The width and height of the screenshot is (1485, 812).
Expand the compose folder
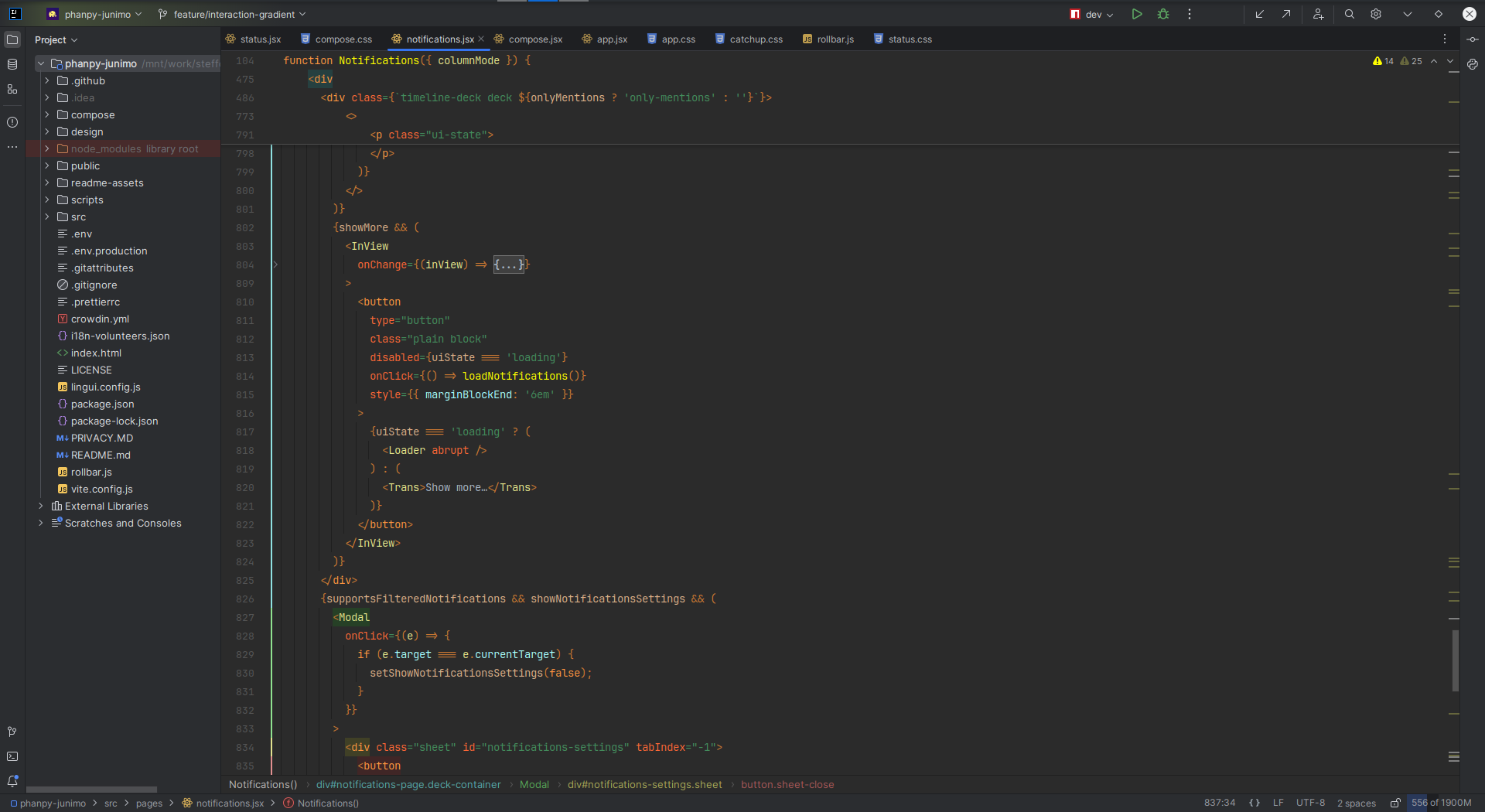pyautogui.click(x=47, y=114)
